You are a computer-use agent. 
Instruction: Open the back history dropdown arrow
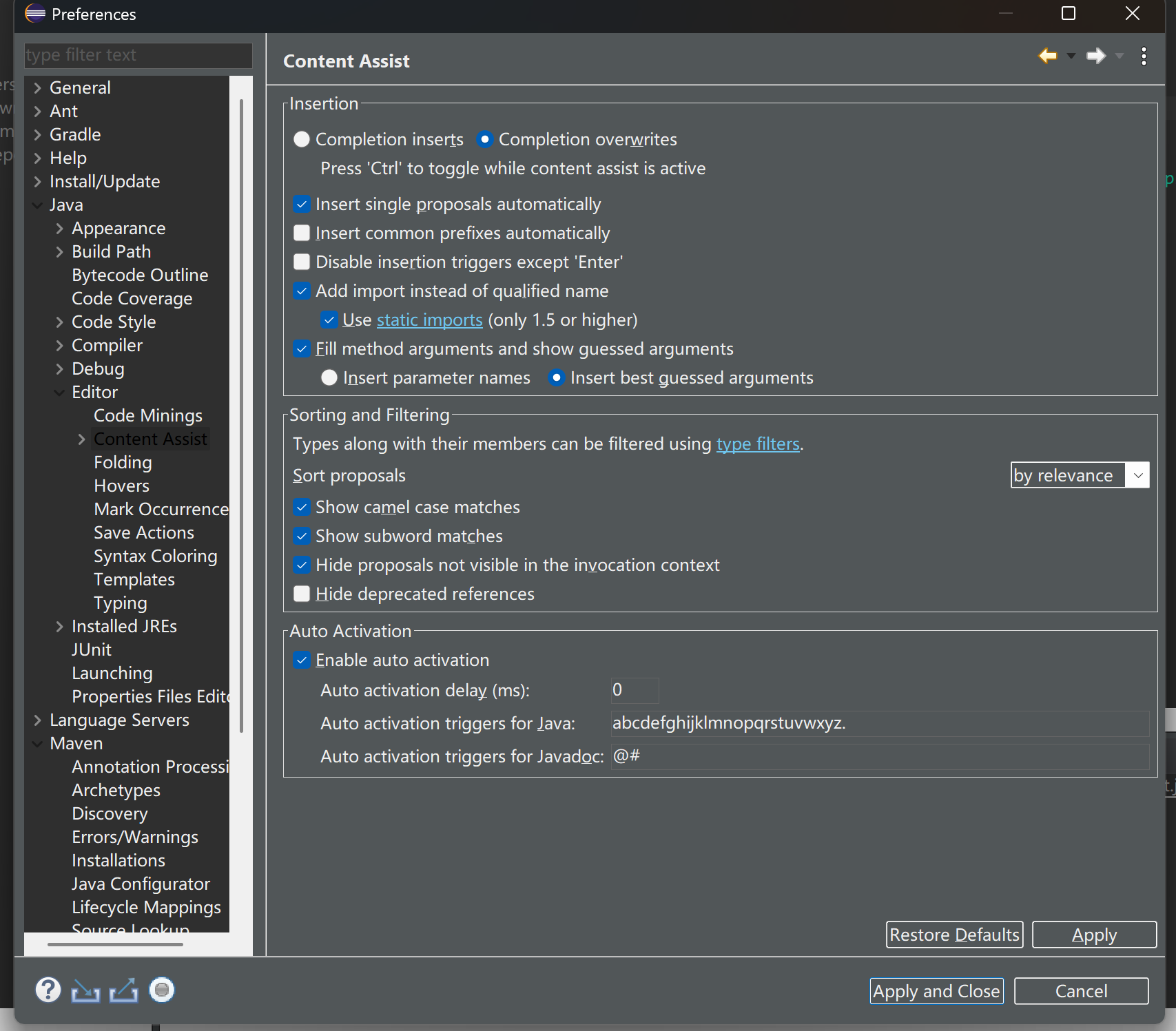coord(1071,56)
